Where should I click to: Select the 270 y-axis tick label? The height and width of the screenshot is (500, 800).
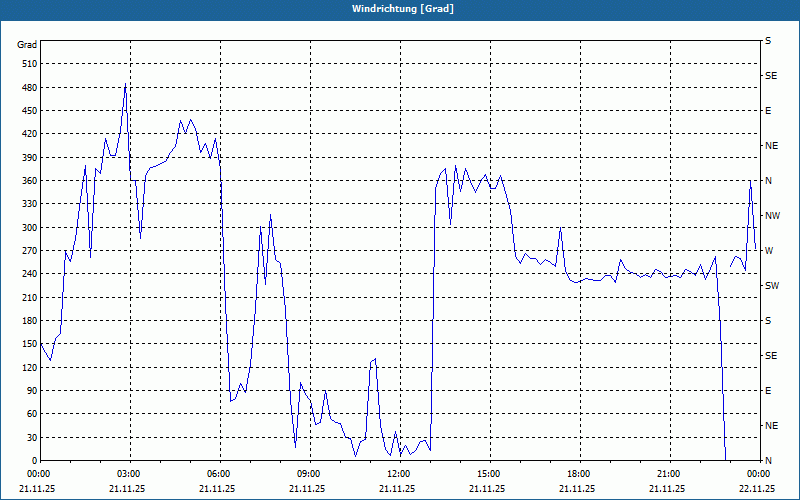[x=30, y=251]
